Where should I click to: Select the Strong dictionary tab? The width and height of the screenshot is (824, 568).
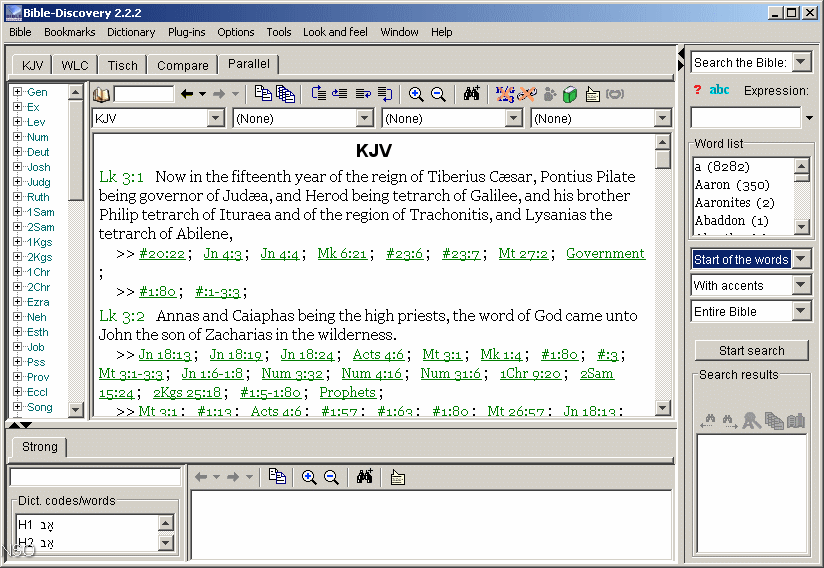point(39,447)
